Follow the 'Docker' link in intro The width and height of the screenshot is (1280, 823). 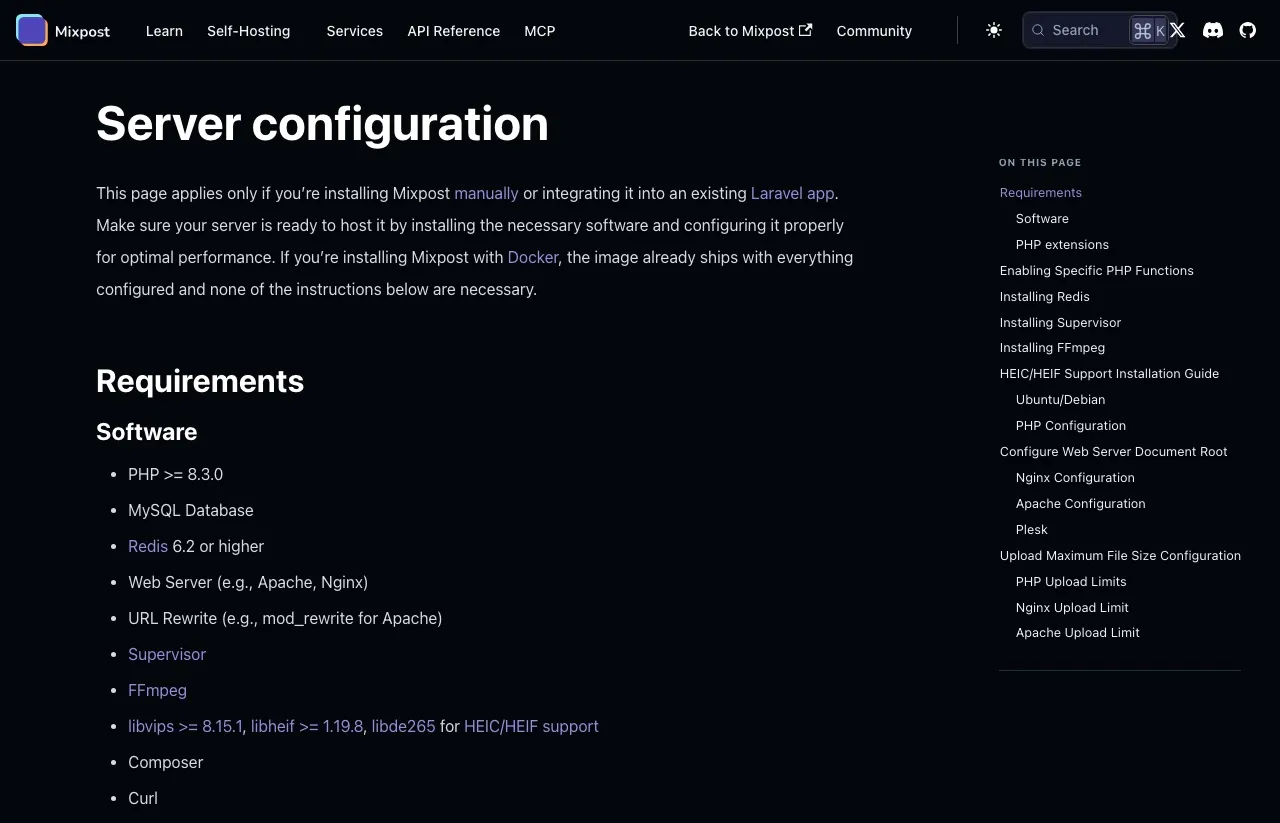533,257
